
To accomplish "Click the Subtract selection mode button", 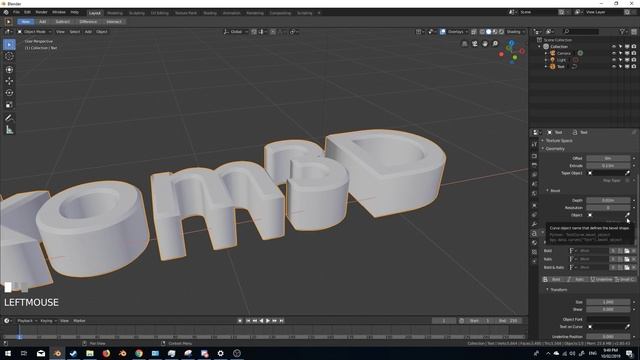I will tap(62, 22).
